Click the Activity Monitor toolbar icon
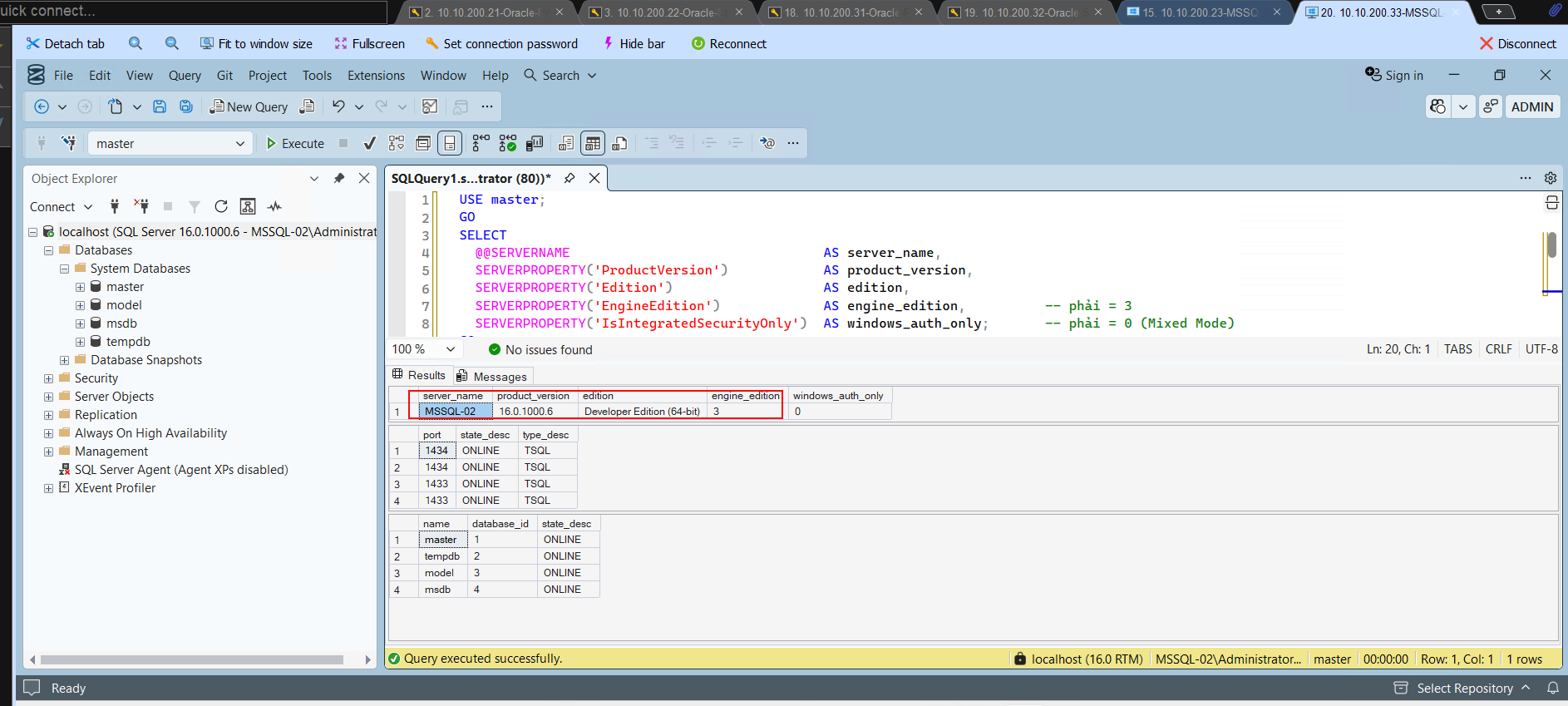The height and width of the screenshot is (706, 1568). pyautogui.click(x=430, y=106)
